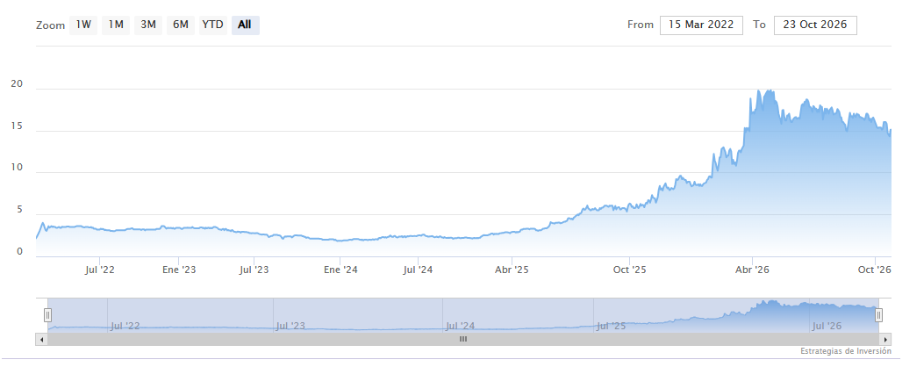Edit the From date field
The height and width of the screenshot is (367, 901).
point(702,25)
